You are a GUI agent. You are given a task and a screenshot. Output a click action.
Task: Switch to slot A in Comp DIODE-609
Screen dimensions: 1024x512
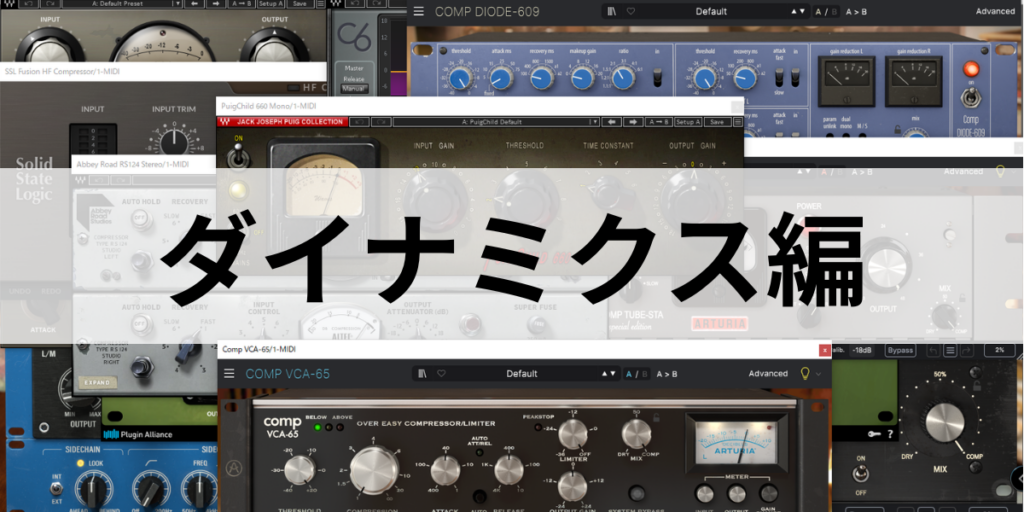coord(818,11)
